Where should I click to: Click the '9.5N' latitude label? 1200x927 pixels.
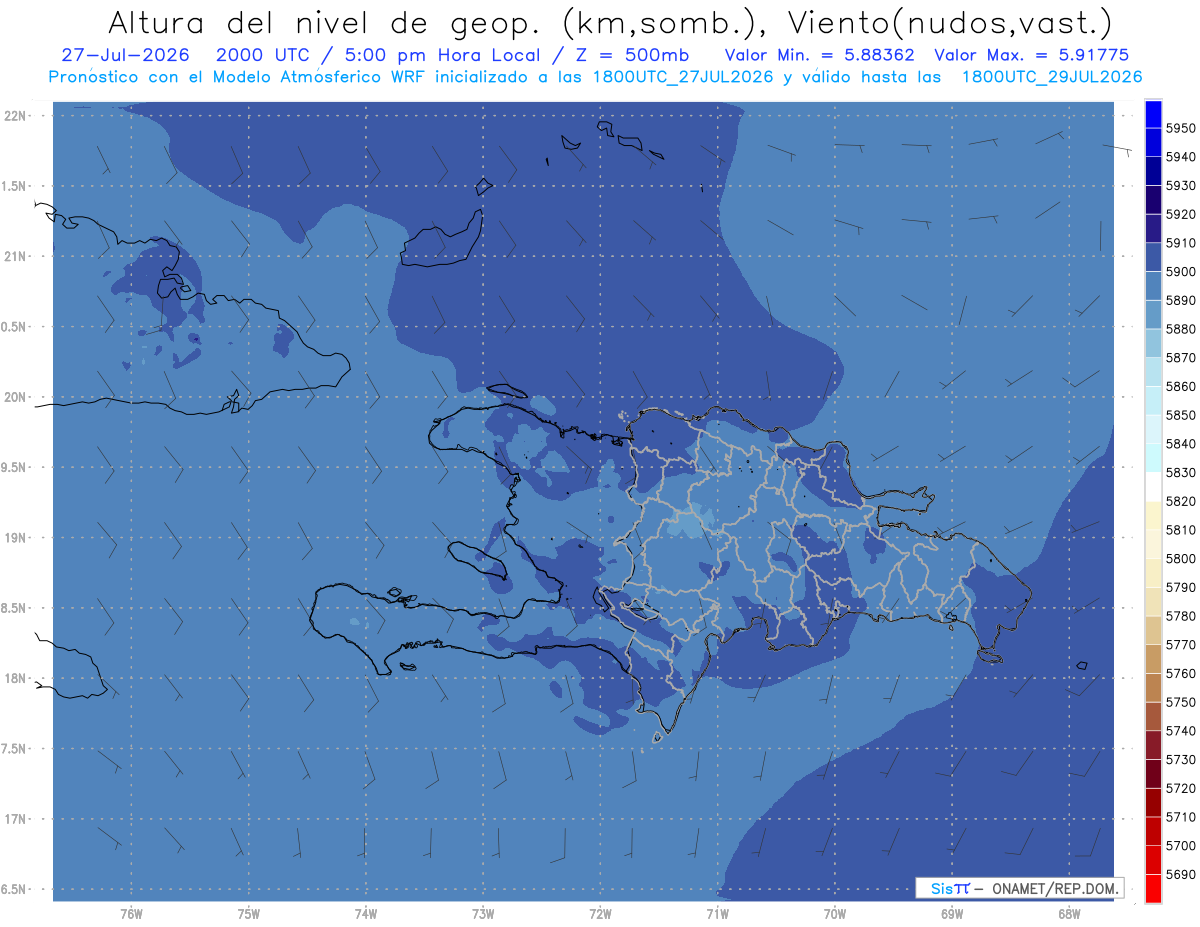14,467
